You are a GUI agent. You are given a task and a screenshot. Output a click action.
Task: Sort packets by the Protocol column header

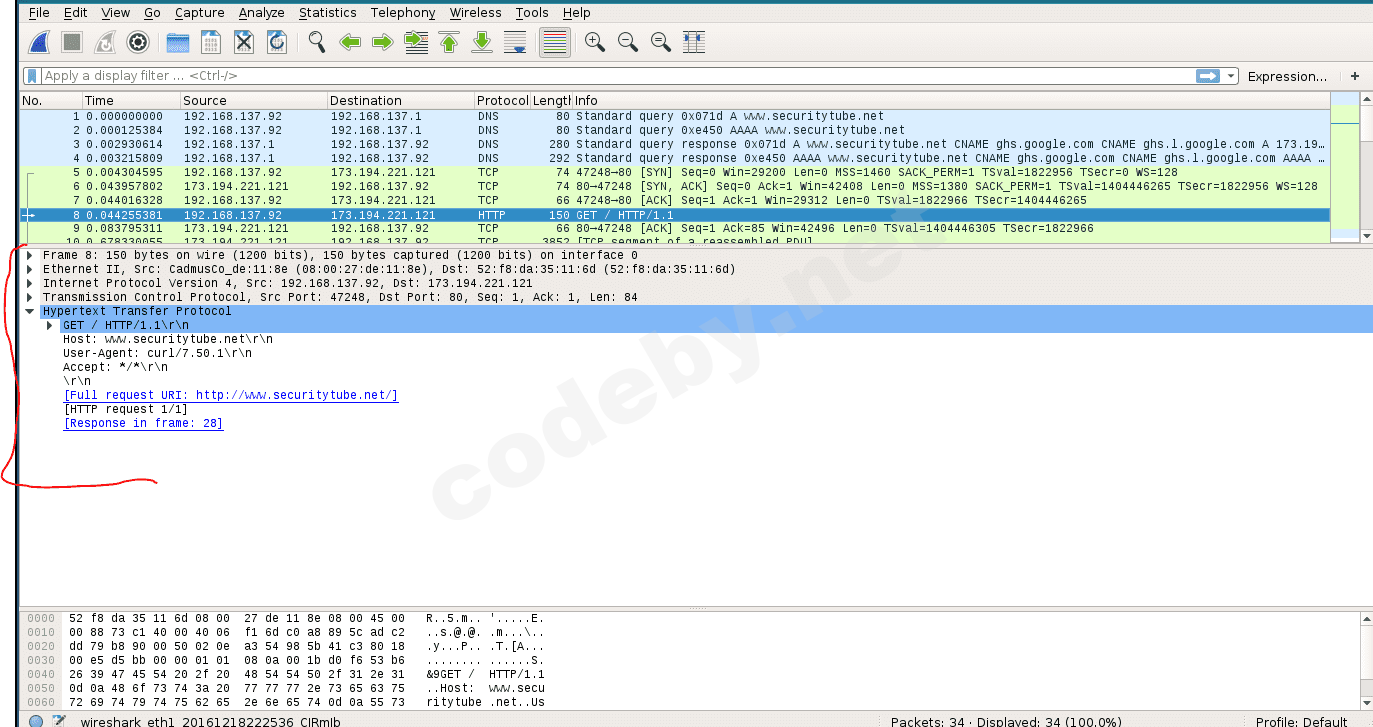point(502,100)
